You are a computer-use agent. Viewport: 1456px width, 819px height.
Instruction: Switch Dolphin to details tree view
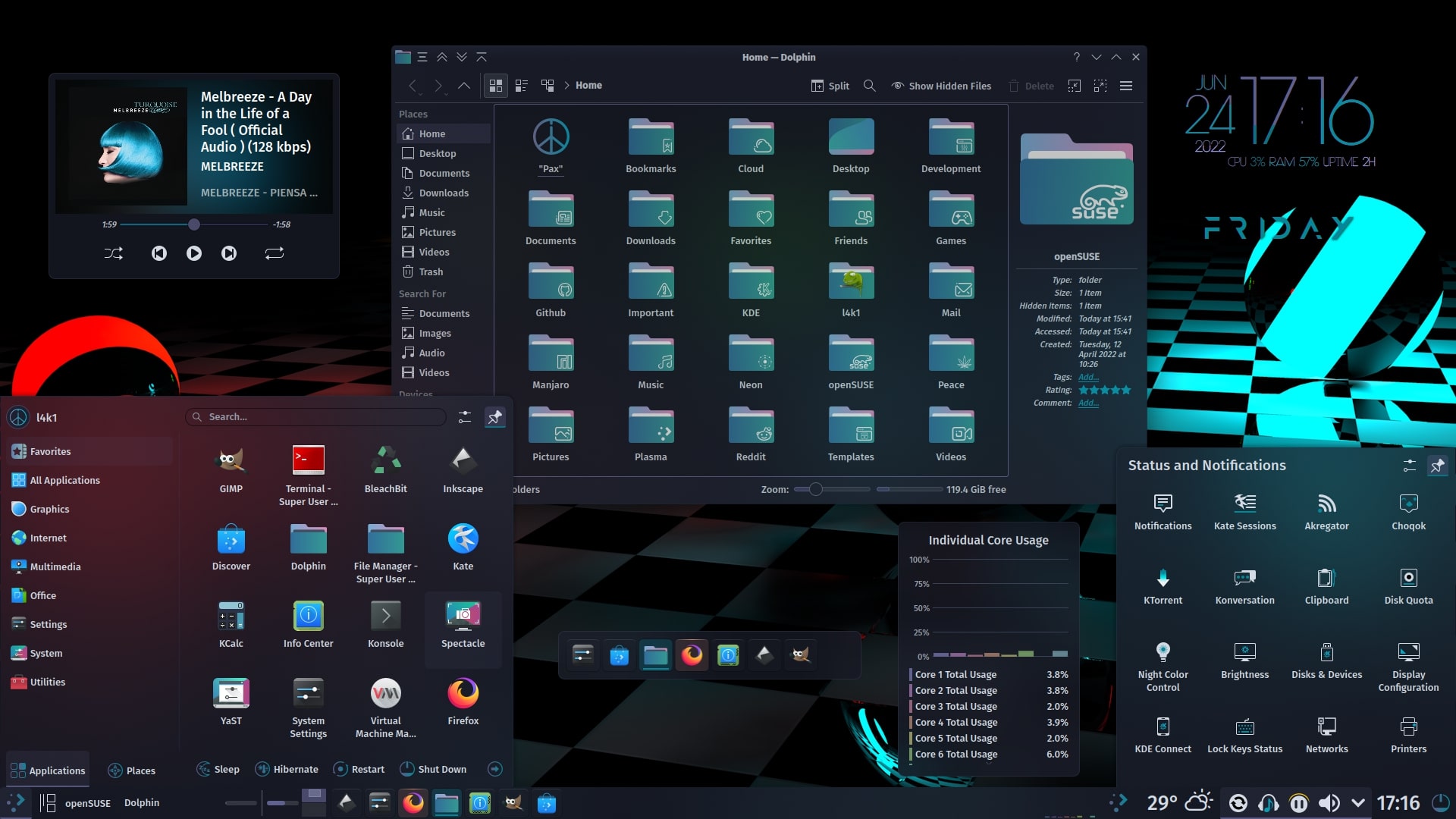pyautogui.click(x=548, y=86)
